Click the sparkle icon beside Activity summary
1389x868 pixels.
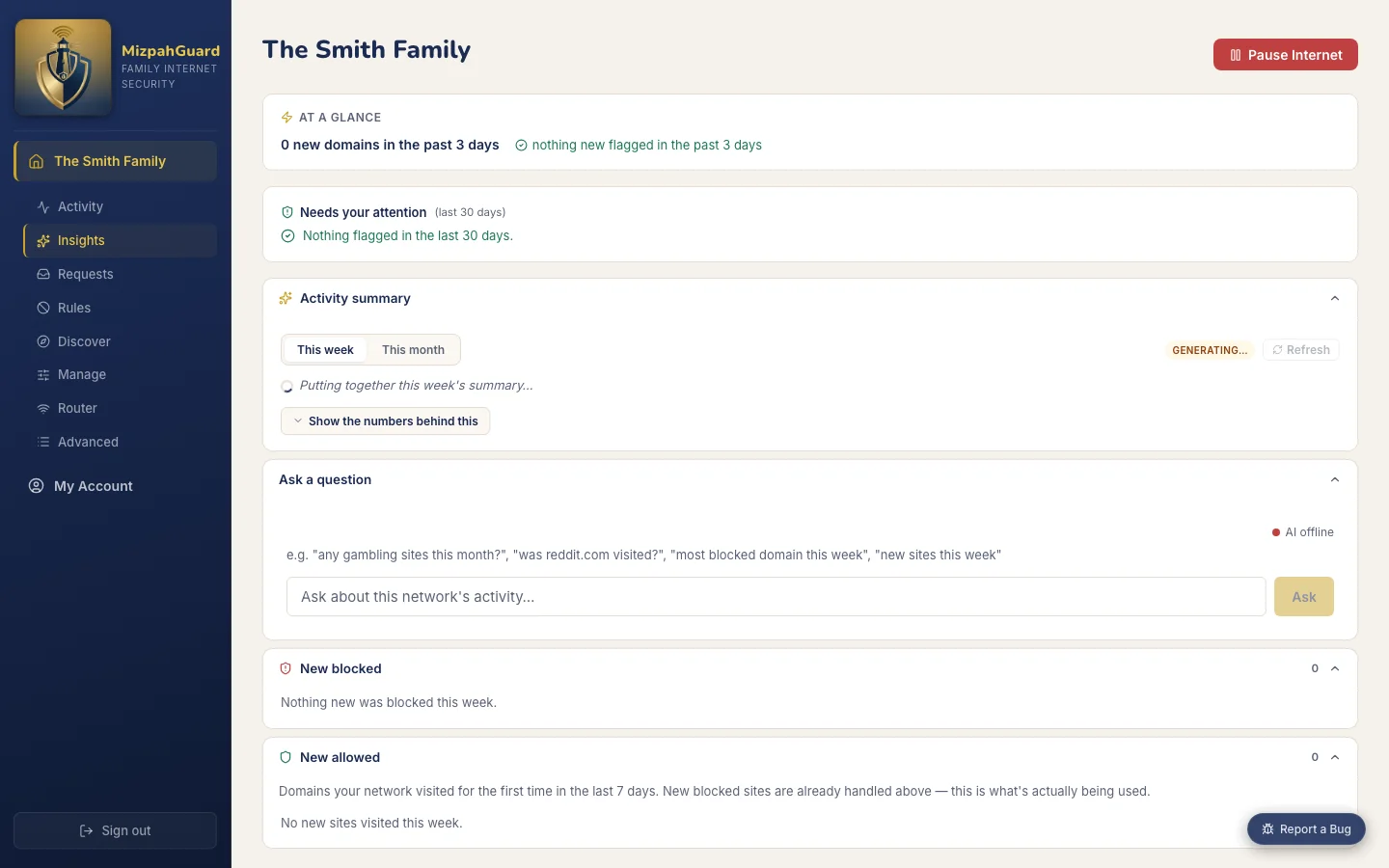click(x=286, y=298)
